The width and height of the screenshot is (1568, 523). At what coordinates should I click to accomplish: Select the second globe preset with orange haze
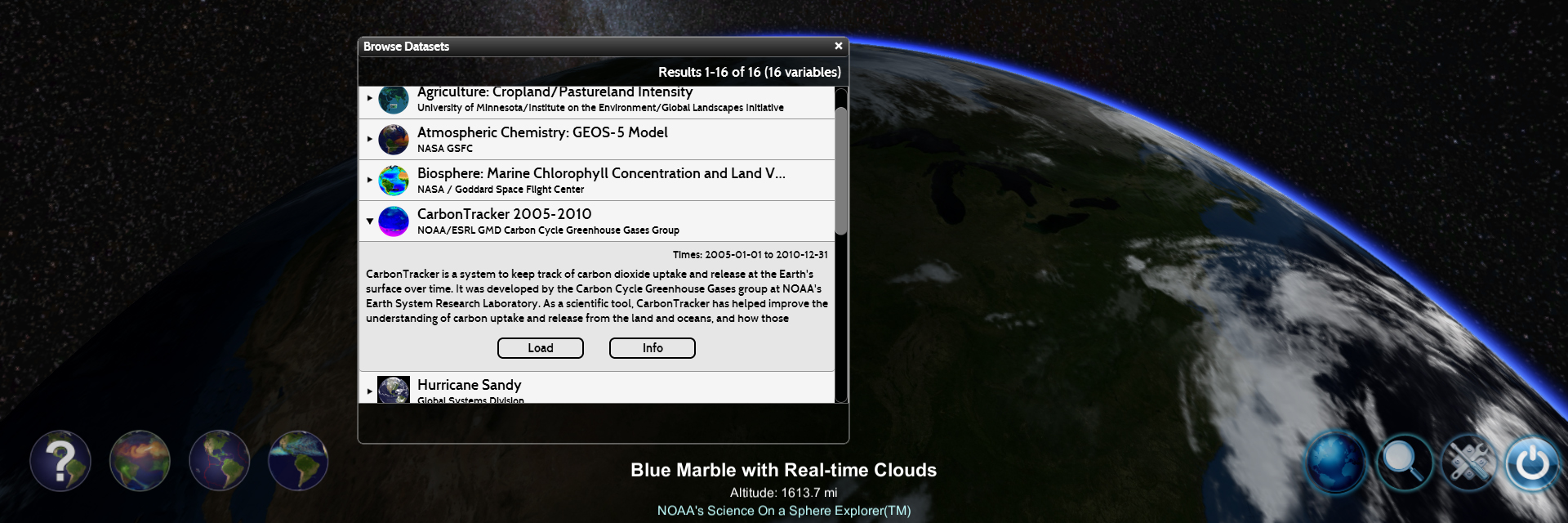[140, 461]
